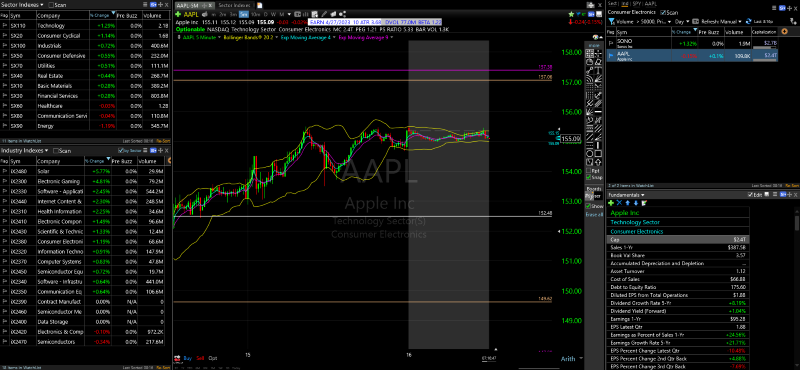Viewport: 800px width, 370px height.
Task: Open Sector Indexes panel menu icon
Action: [x=145, y=5]
